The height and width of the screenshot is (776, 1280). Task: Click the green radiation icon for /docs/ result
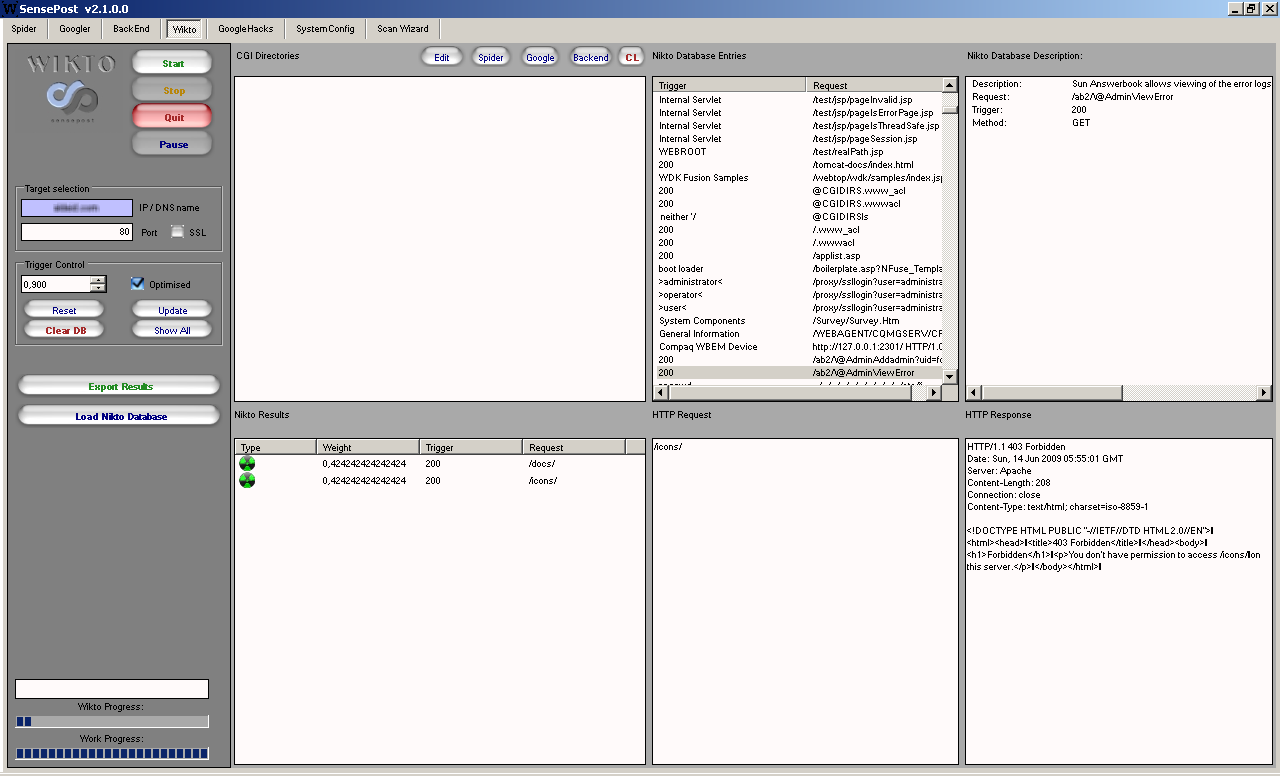[247, 464]
